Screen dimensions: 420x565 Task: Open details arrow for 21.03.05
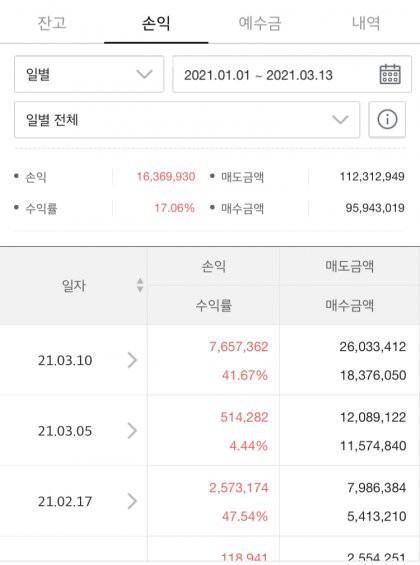pos(132,431)
